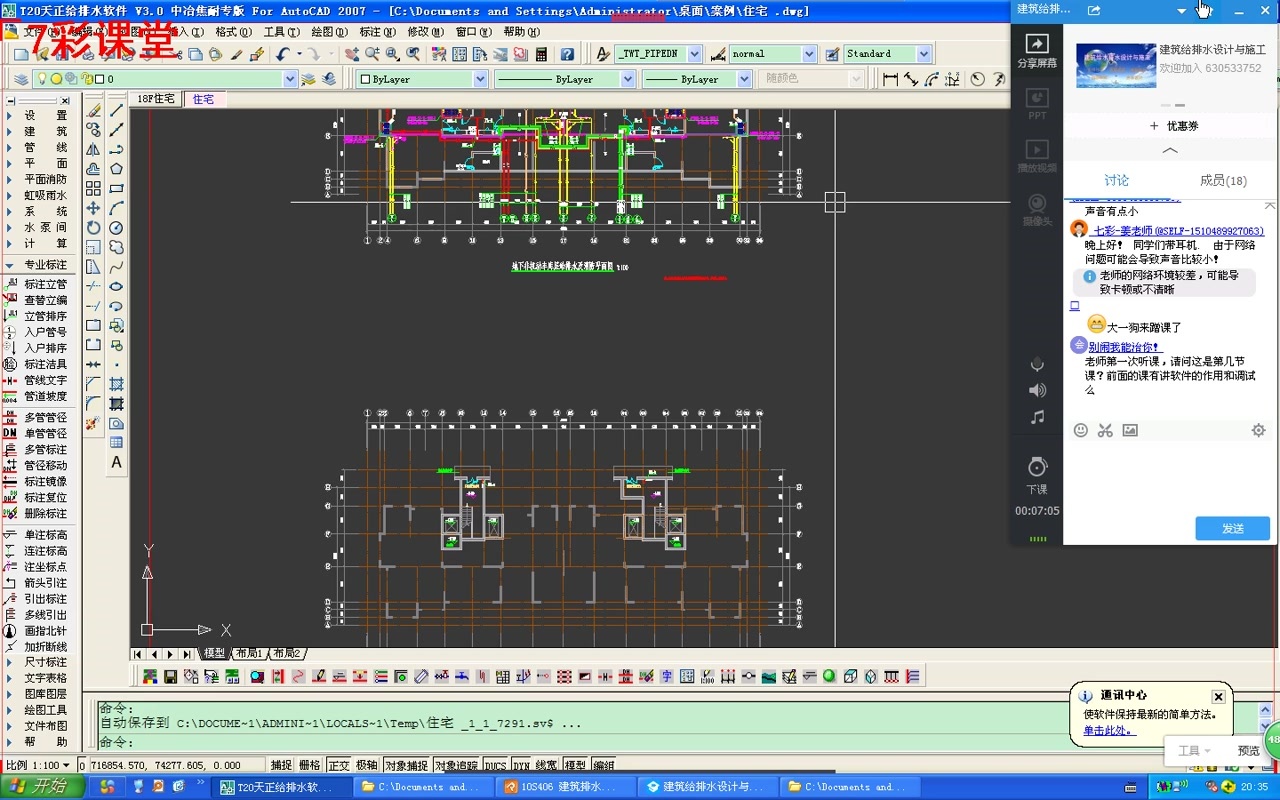The image size is (1280, 800).
Task: Toggle 对象捕捉 object snap
Action: pyautogui.click(x=407, y=765)
